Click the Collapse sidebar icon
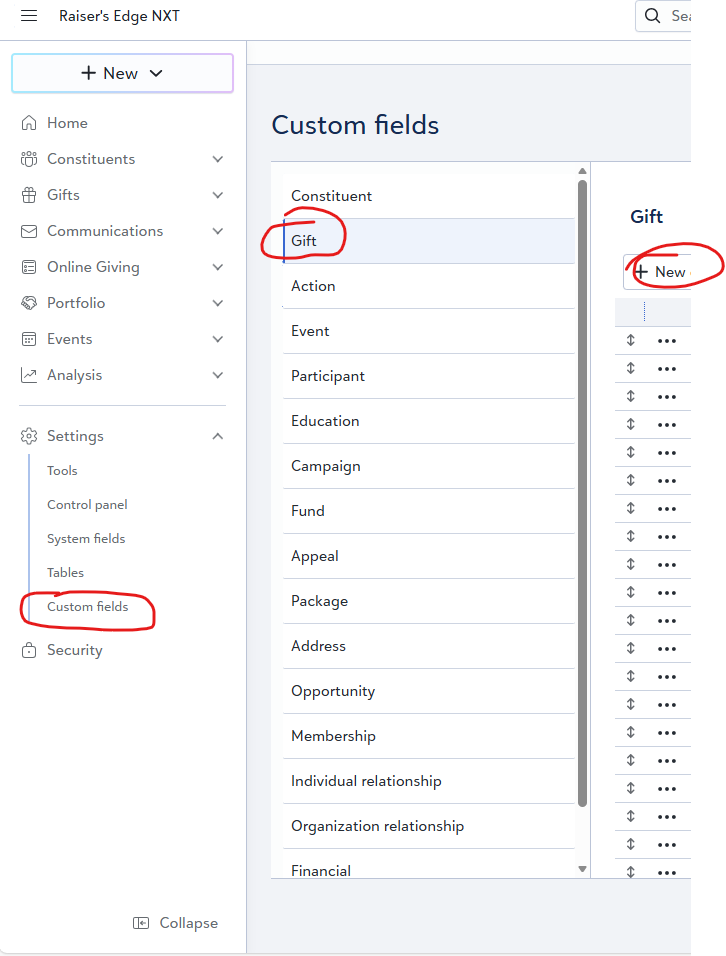726x956 pixels. click(x=141, y=923)
